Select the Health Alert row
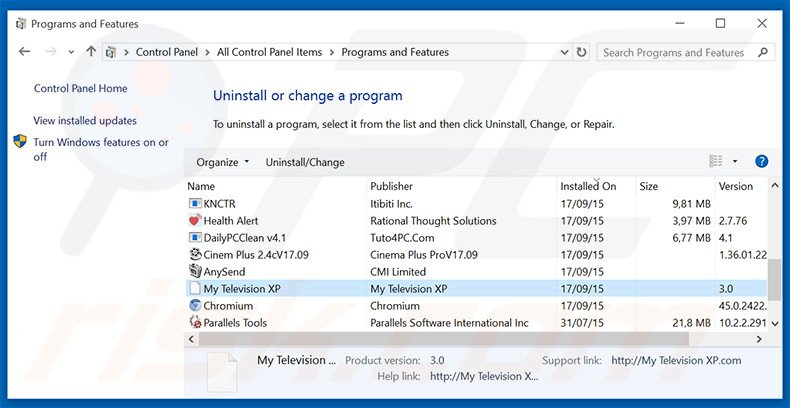The width and height of the screenshot is (790, 408). click(476, 221)
